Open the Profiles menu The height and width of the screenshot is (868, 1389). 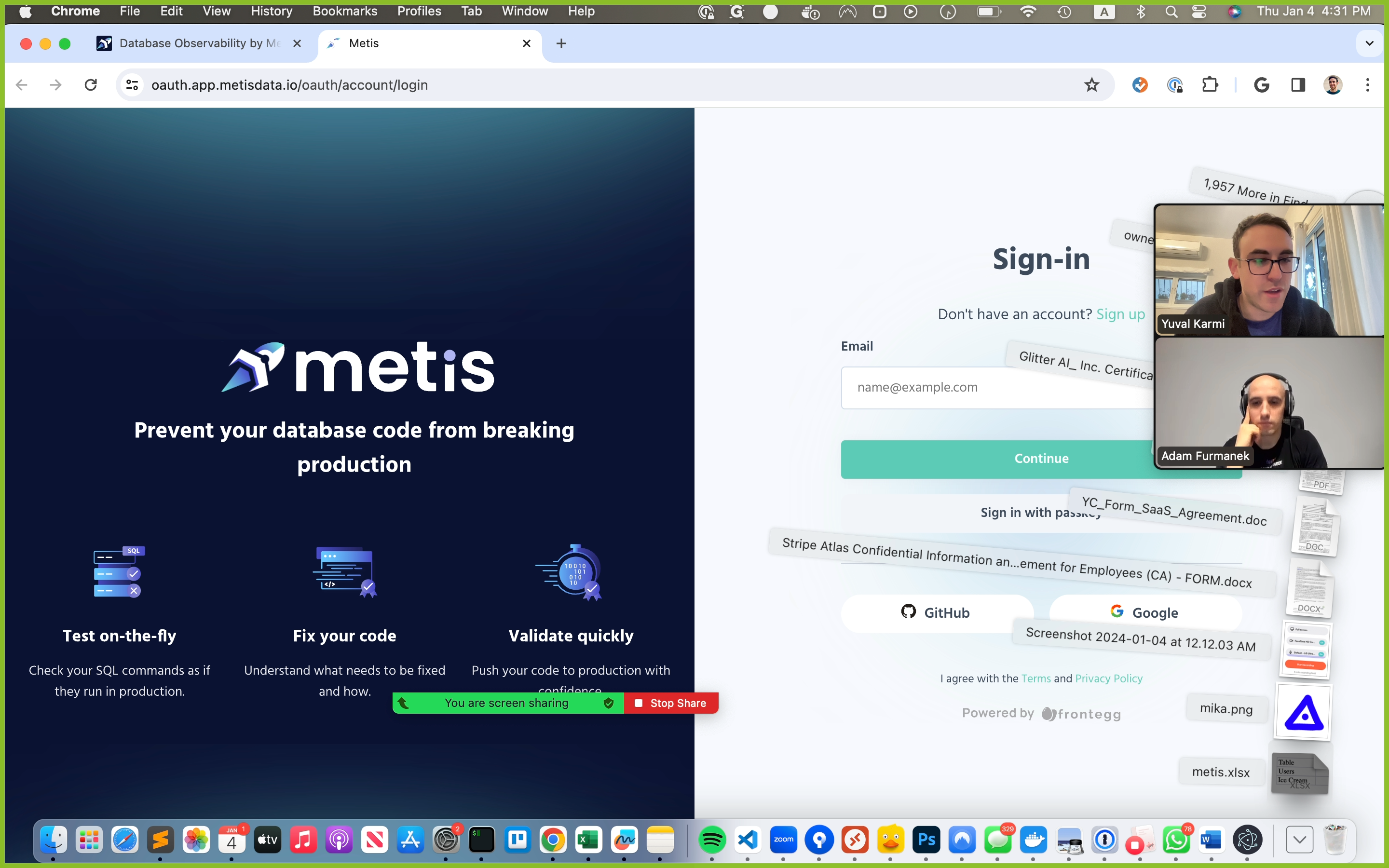tap(419, 12)
